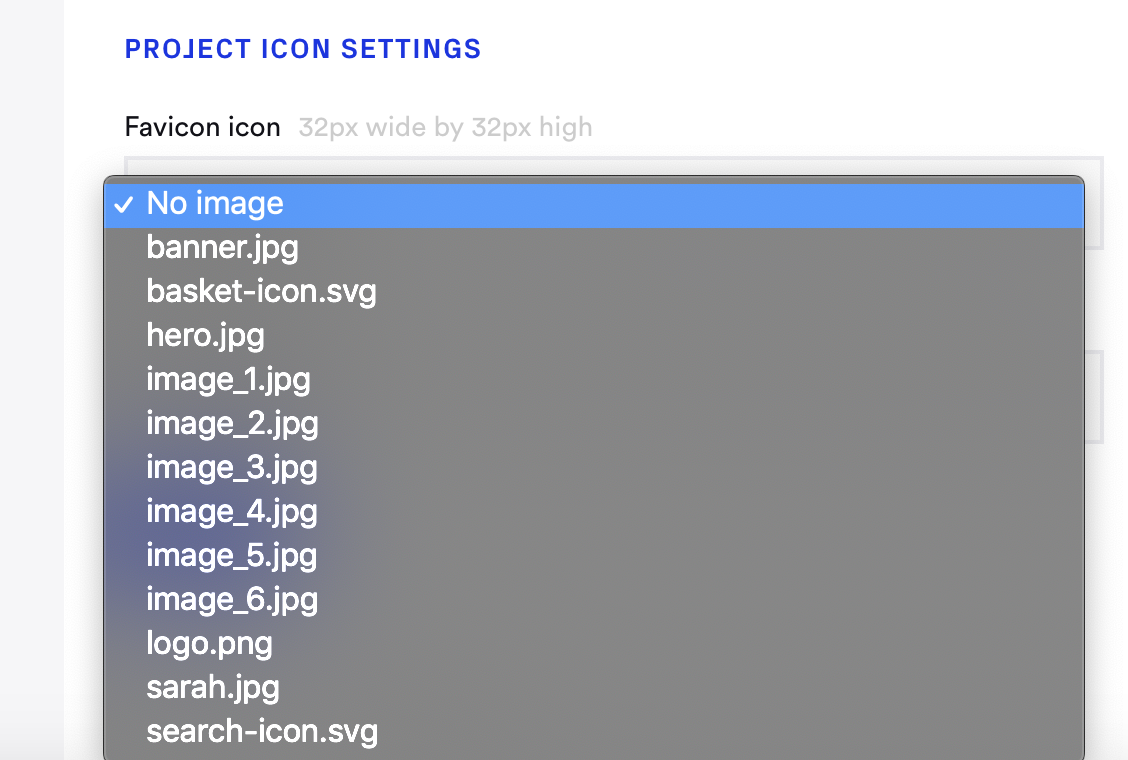
Task: Select basket-icon.svg from the list
Action: click(x=261, y=291)
